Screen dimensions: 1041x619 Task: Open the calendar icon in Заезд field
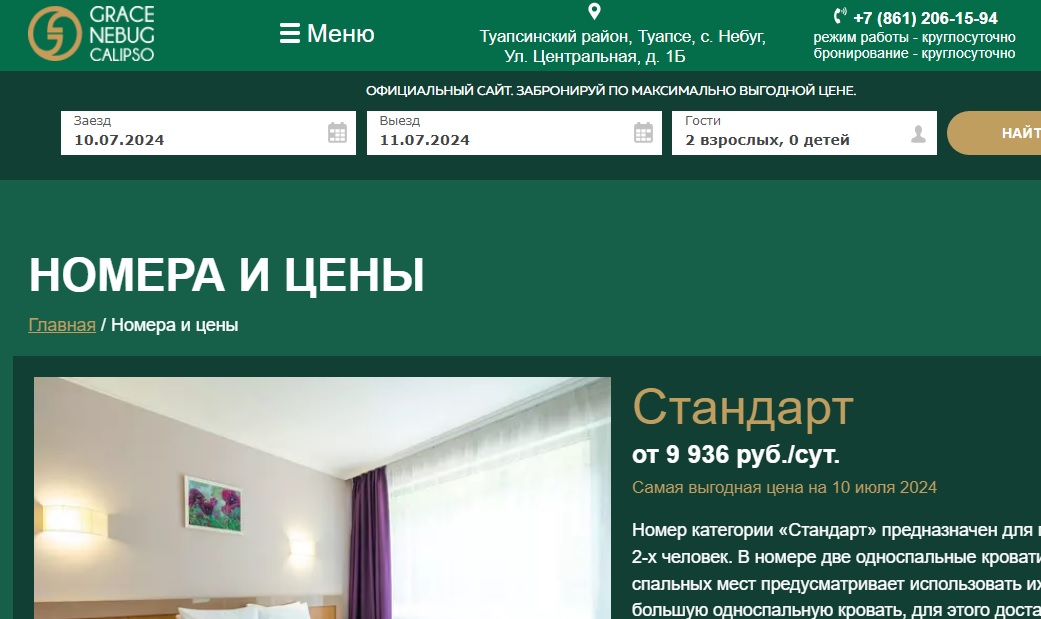click(337, 133)
